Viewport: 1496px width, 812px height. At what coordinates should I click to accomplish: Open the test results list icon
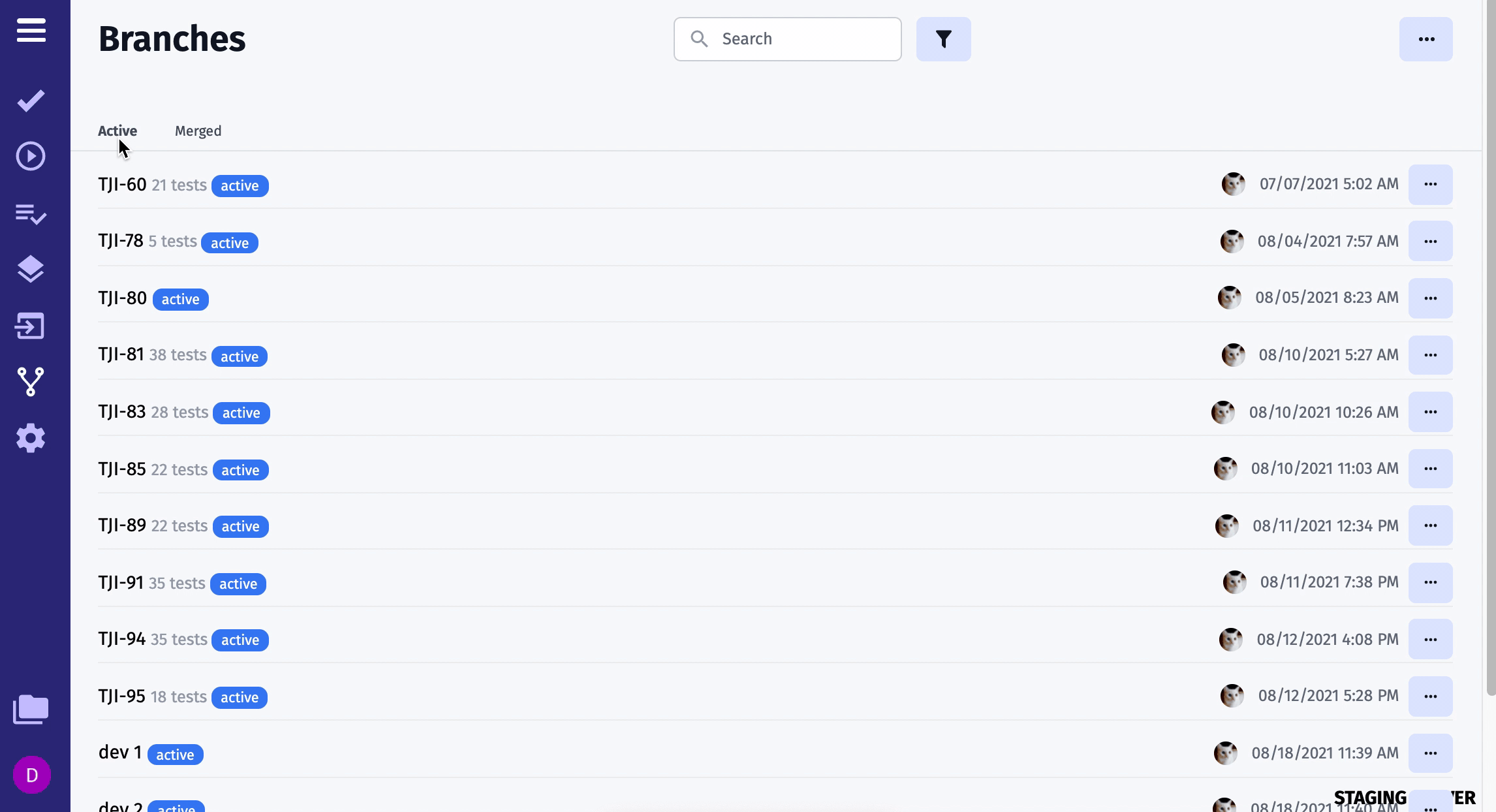pyautogui.click(x=31, y=213)
